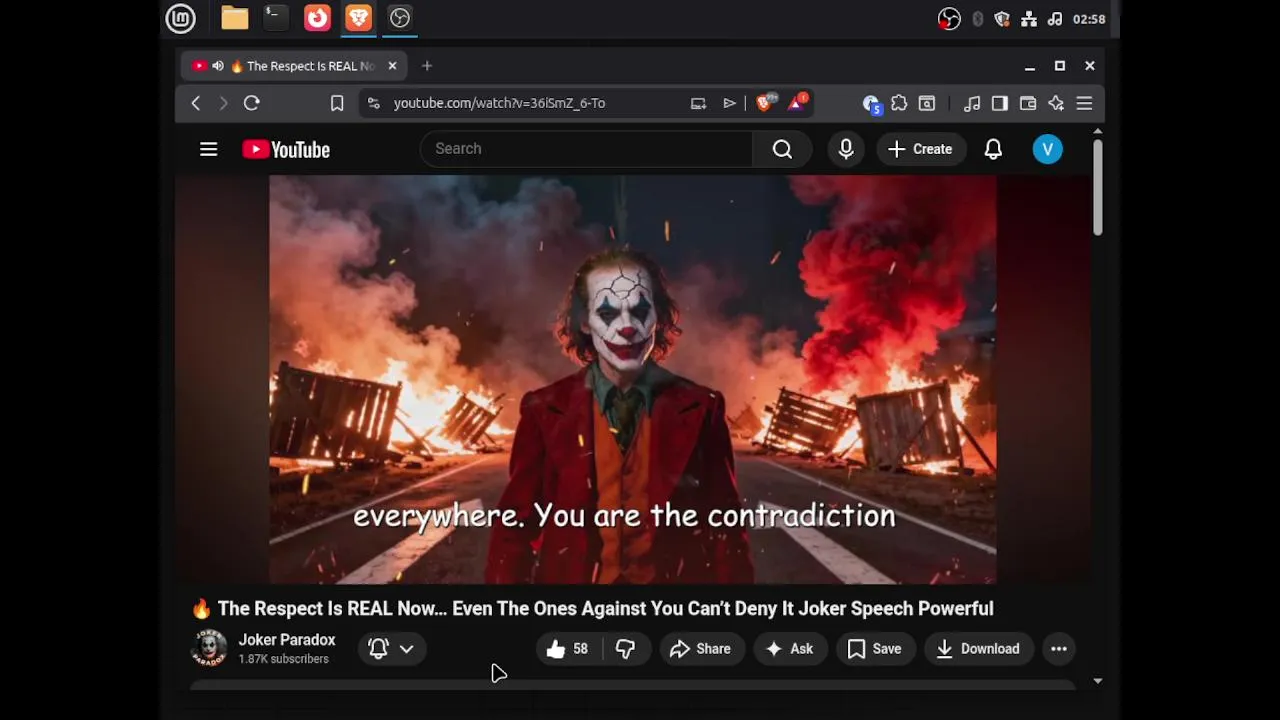Click the page vertical scrollbar thumb
The height and width of the screenshot is (720, 1280).
click(x=1097, y=188)
